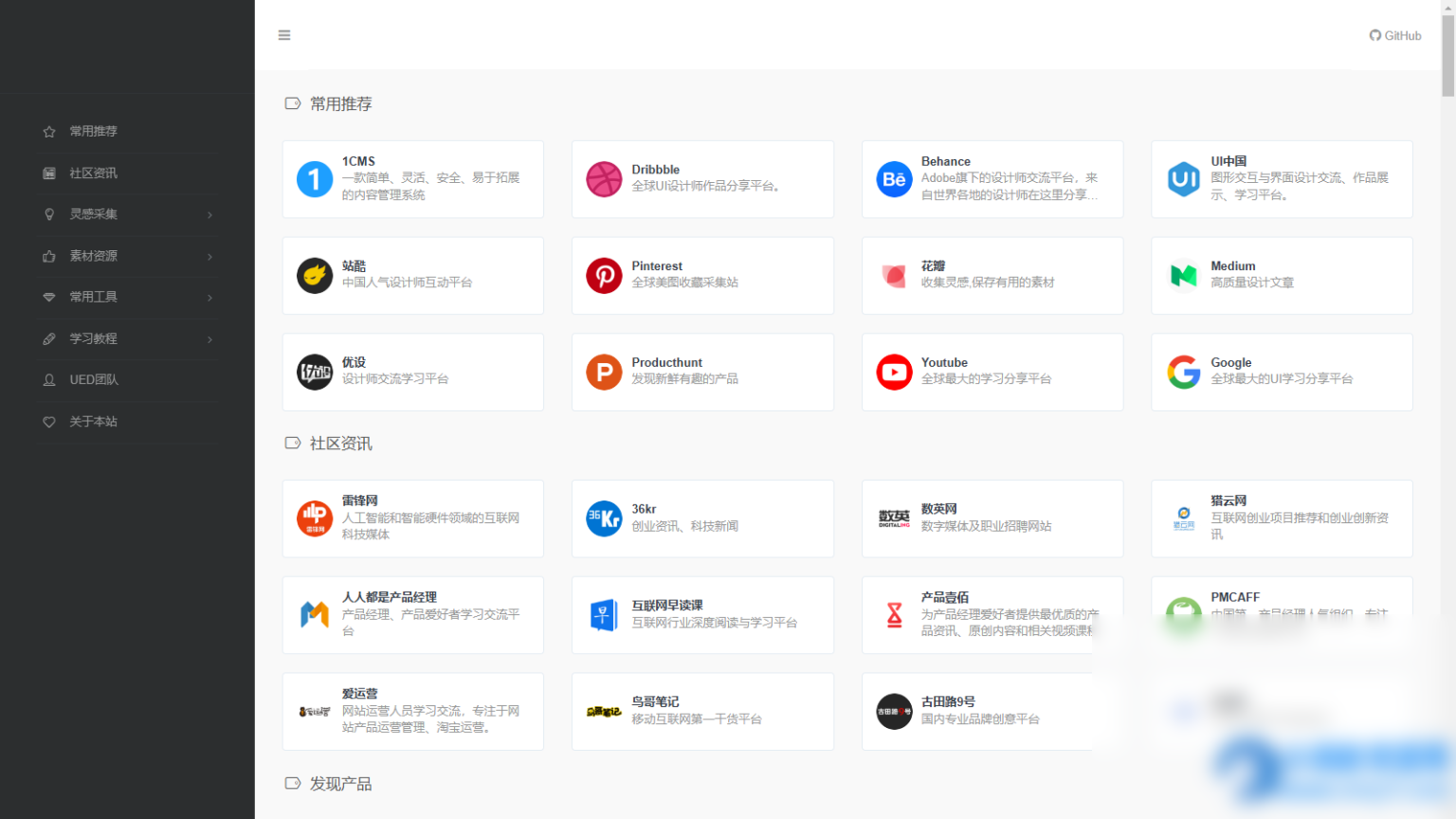Click the Medium publication icon

(1184, 276)
